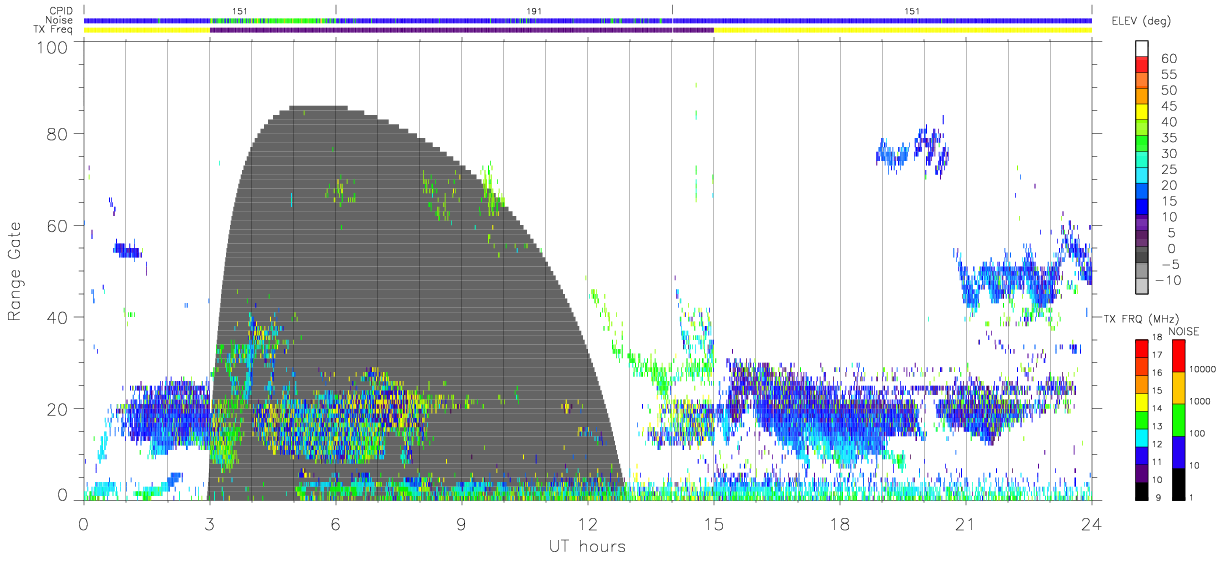This screenshot has width=1228, height=567.
Task: Click the '60' elevation colorbar label
Action: 1170,58
